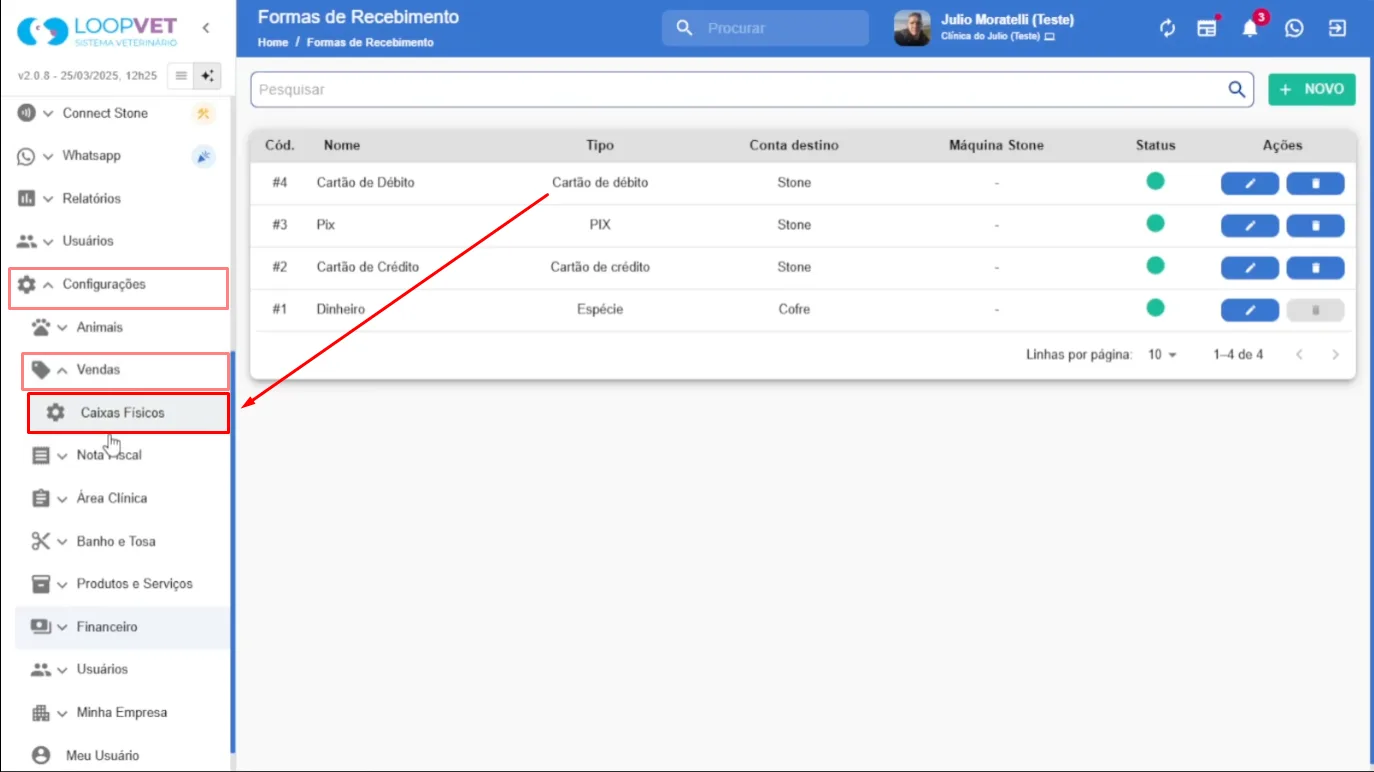Image resolution: width=1374 pixels, height=772 pixels.
Task: Go to Home breadcrumb link
Action: 272,43
